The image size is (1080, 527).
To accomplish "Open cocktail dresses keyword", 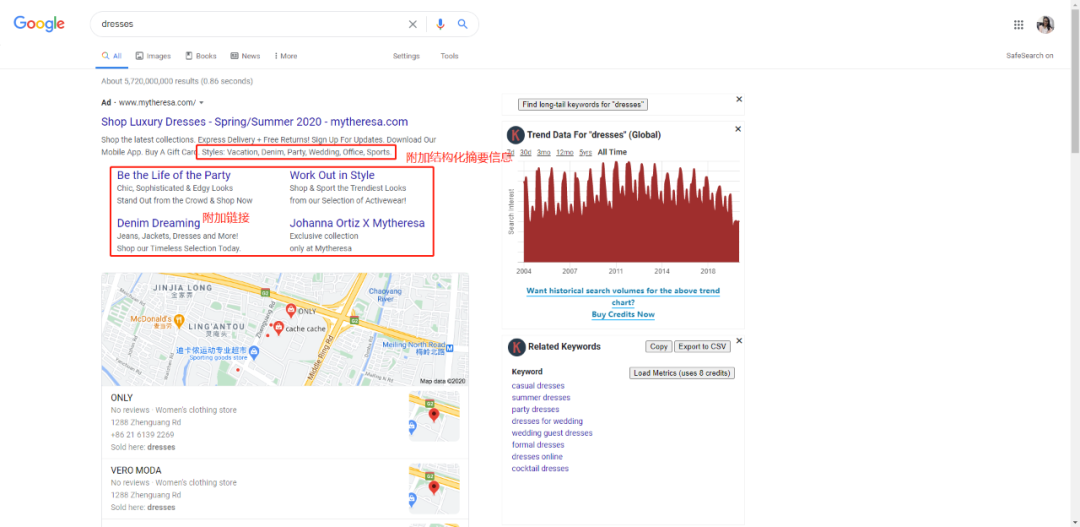I will [x=540, y=468].
